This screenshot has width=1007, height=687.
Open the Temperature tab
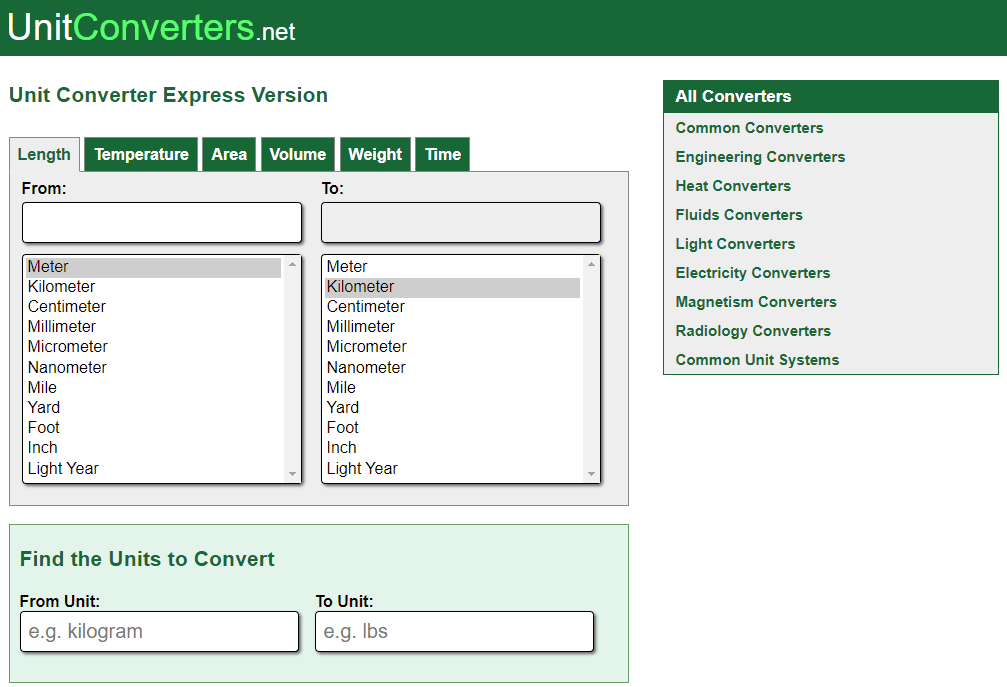click(141, 155)
